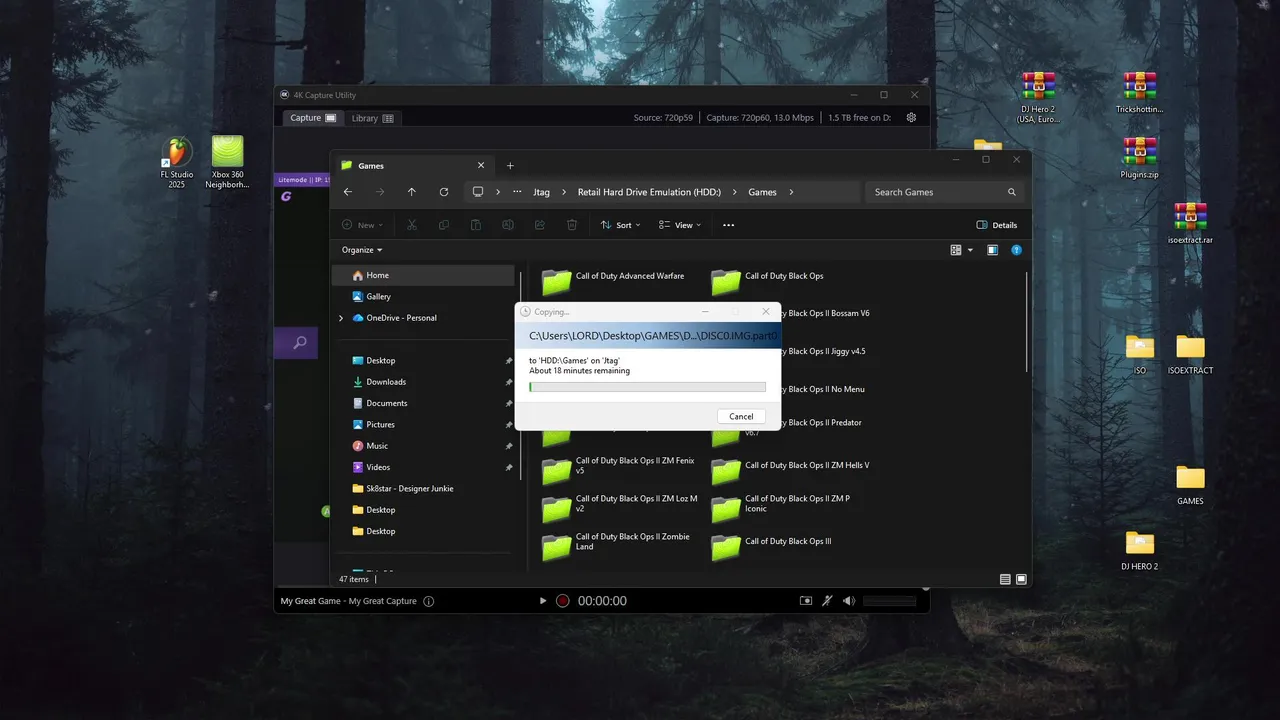Screen dimensions: 1280x720
Task: Select the Call of Duty Black Ops III folder
Action: (x=771, y=546)
